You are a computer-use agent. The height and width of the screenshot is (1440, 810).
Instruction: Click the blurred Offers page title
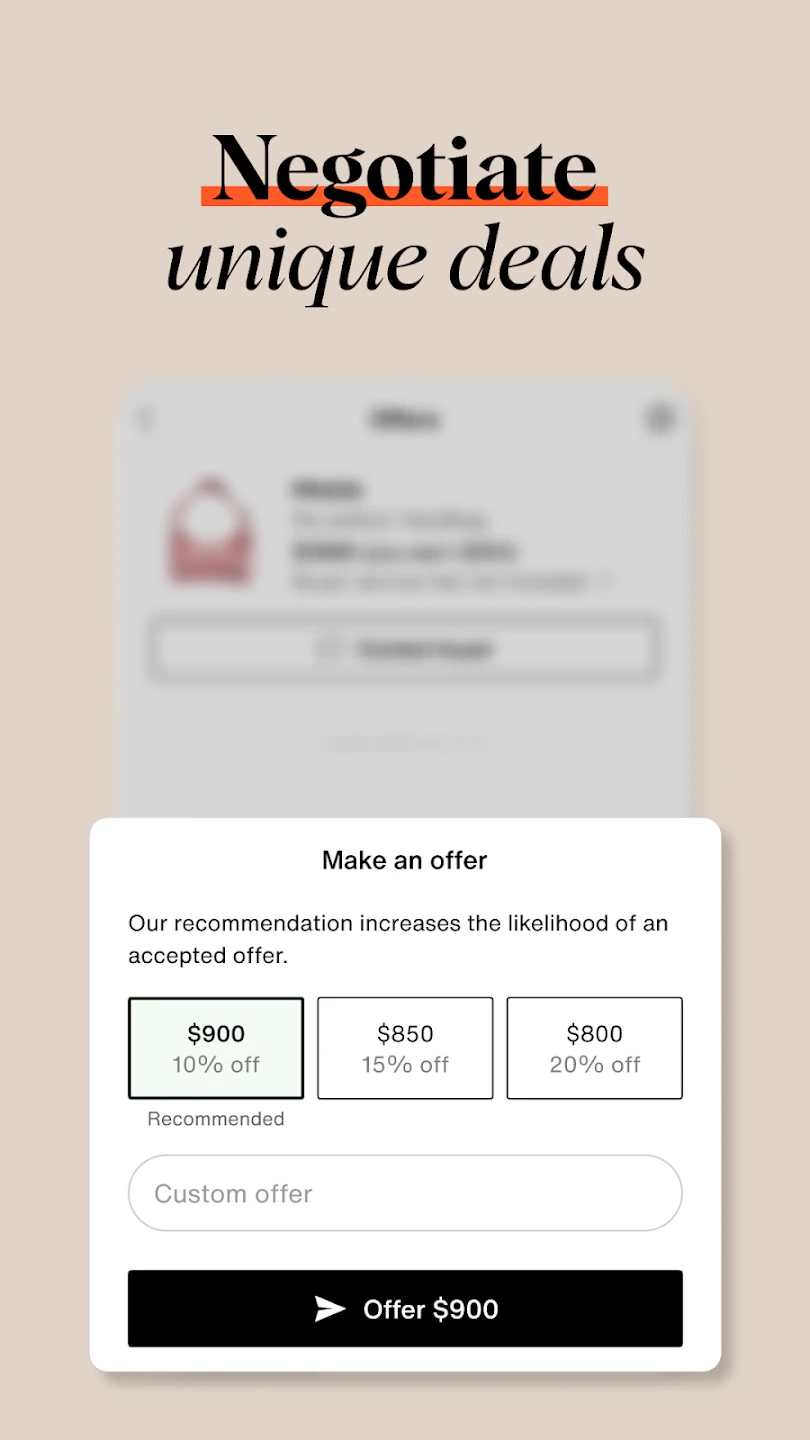pyautogui.click(x=405, y=418)
